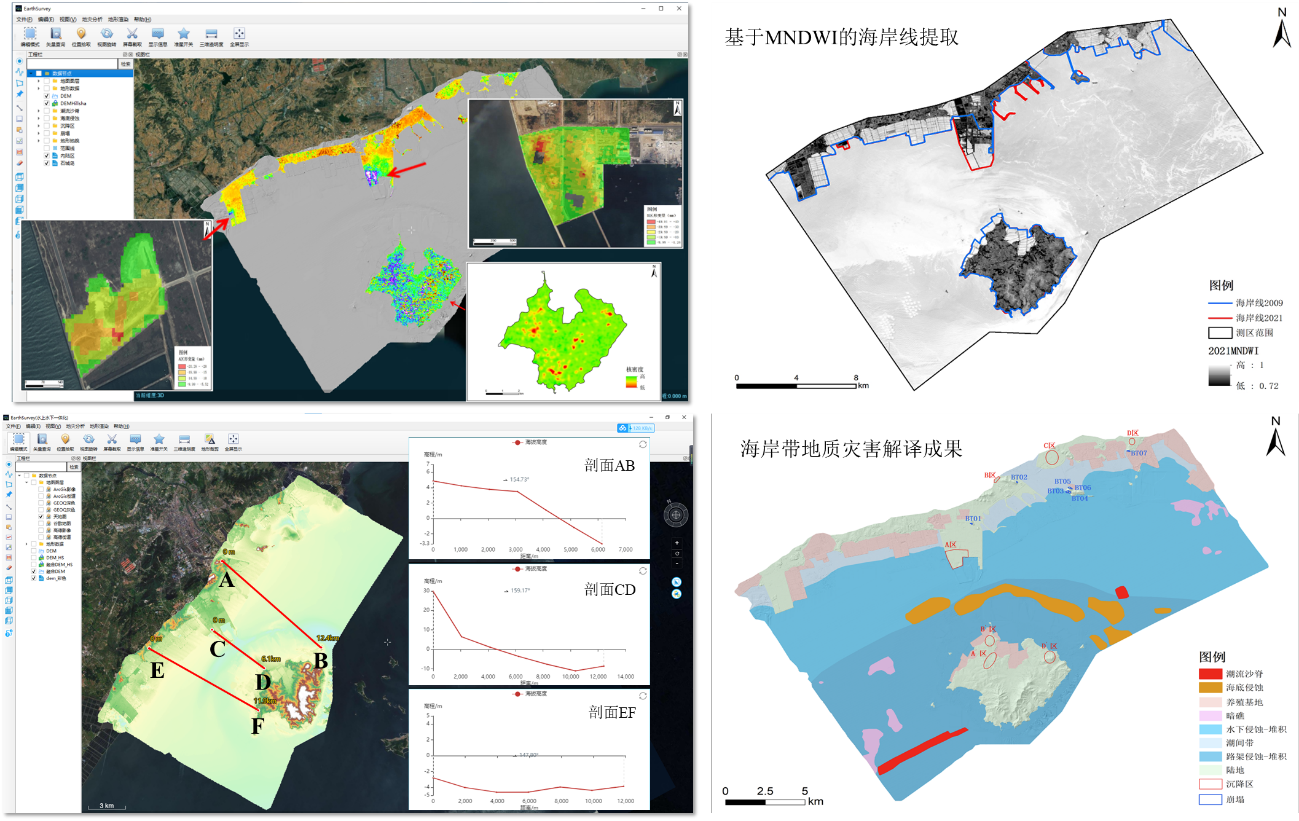The image size is (1299, 821).
Task: Click Edit Mode icon in upper window toolbar
Action: (x=29, y=35)
